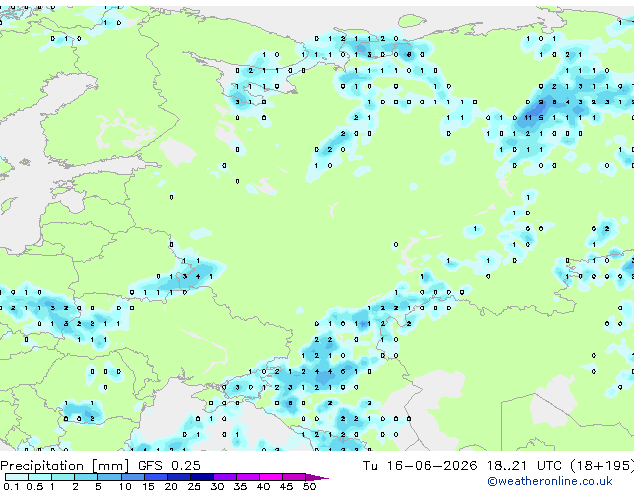Select the 5 mm legend color swatch

pyautogui.click(x=109, y=477)
